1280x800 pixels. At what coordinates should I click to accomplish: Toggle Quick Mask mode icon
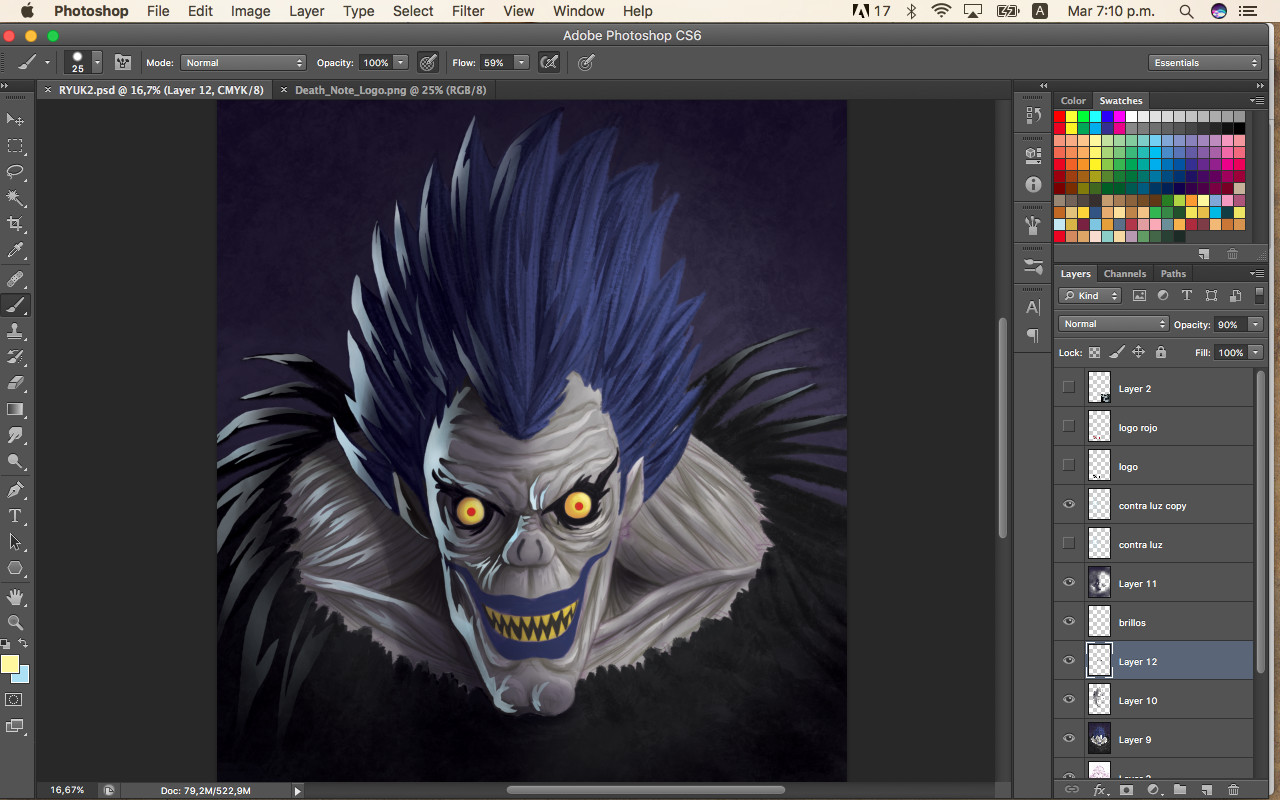[x=15, y=700]
